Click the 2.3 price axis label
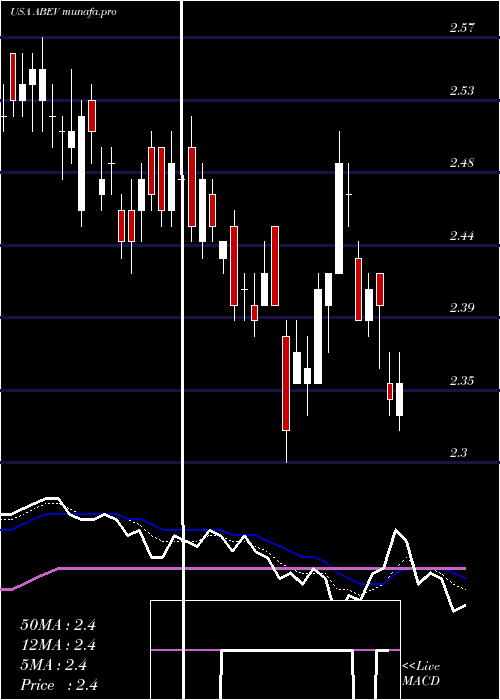Screen dimensions: 500x700 point(458,453)
